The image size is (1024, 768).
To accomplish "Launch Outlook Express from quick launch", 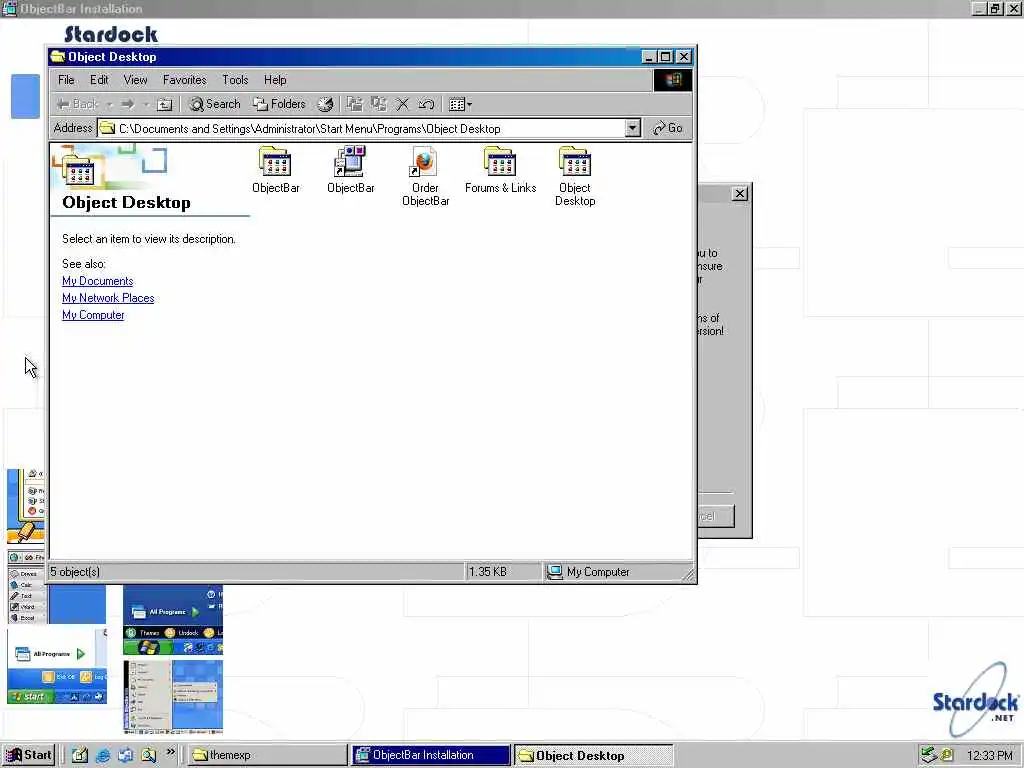I will pyautogui.click(x=125, y=755).
